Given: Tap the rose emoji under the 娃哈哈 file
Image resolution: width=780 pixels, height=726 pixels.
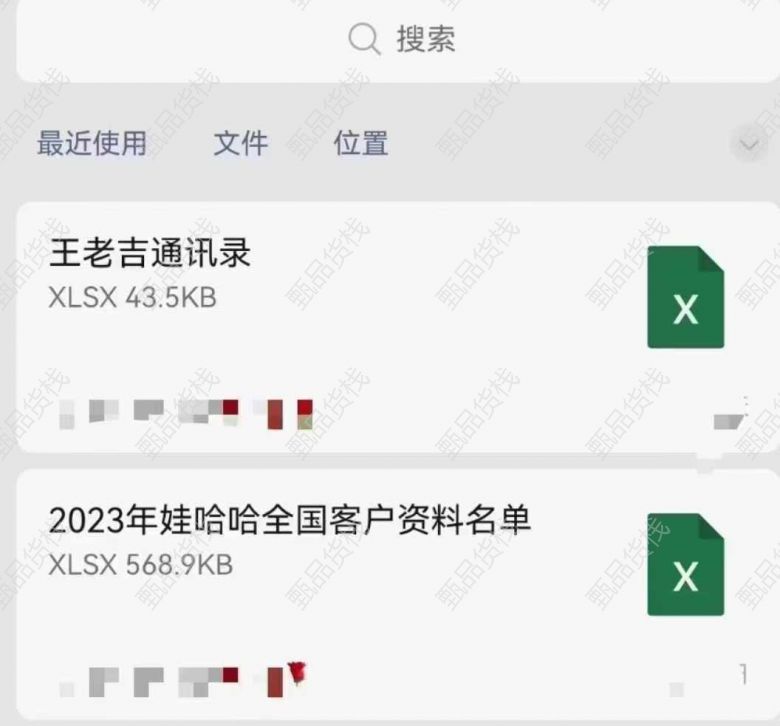Looking at the screenshot, I should [297, 674].
